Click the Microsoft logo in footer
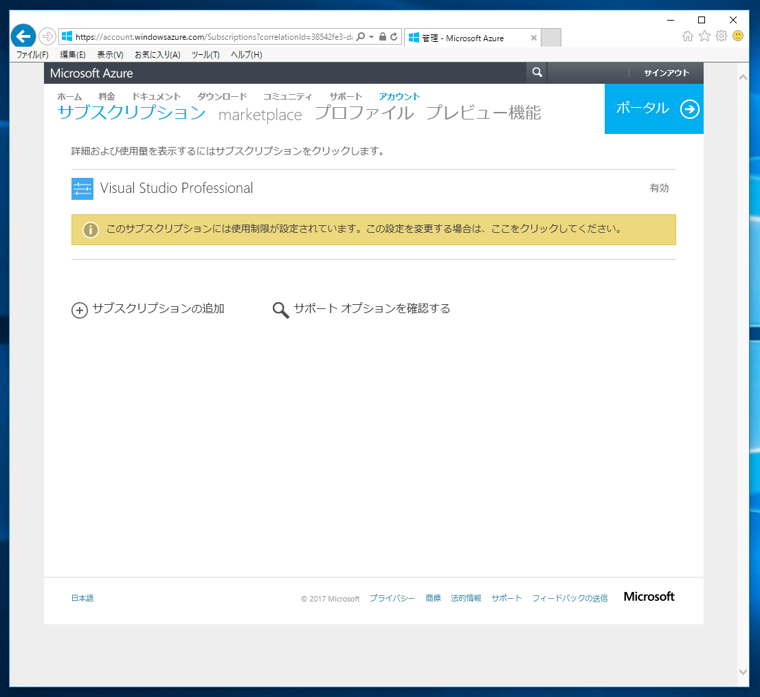Screen dimensions: 760x697 pyautogui.click(x=649, y=597)
